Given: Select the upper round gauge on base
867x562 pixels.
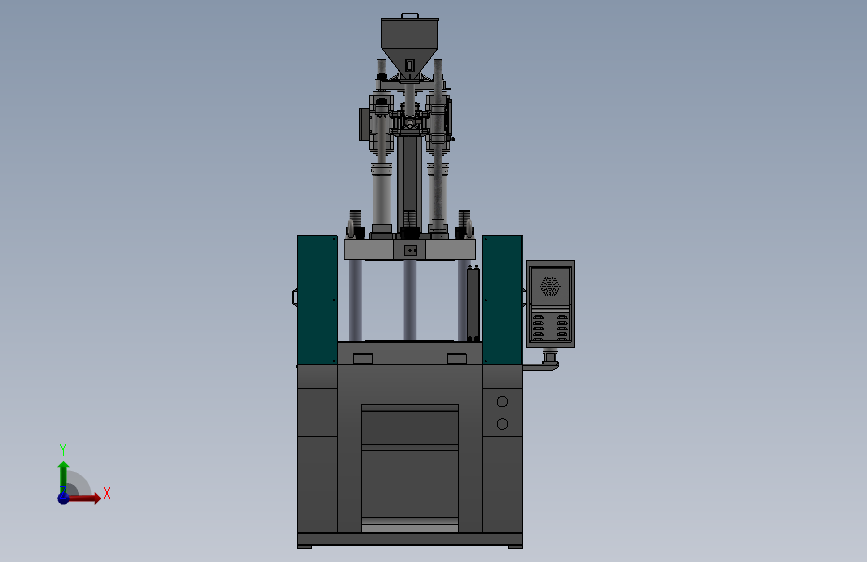Looking at the screenshot, I should (502, 402).
